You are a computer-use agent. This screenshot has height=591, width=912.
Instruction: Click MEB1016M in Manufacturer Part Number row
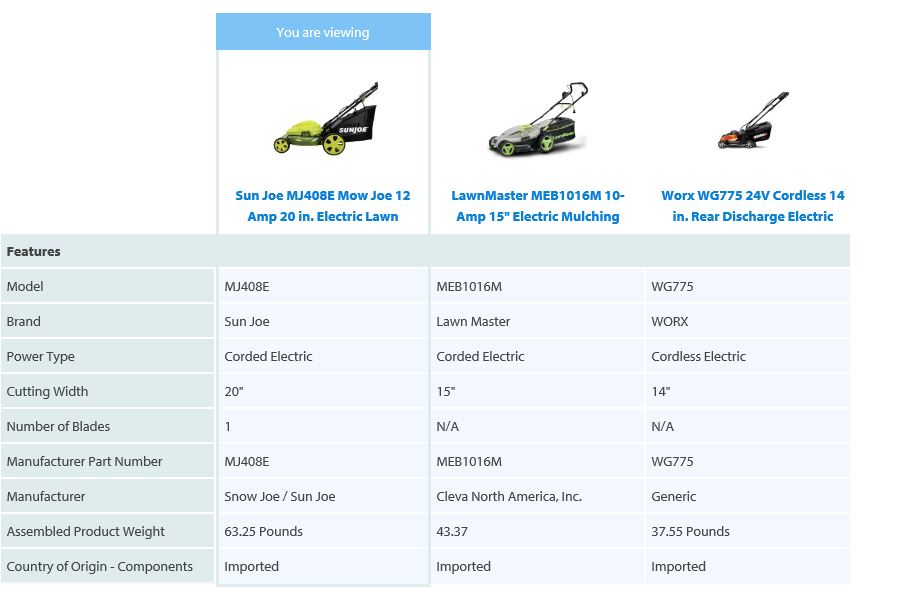tap(469, 461)
